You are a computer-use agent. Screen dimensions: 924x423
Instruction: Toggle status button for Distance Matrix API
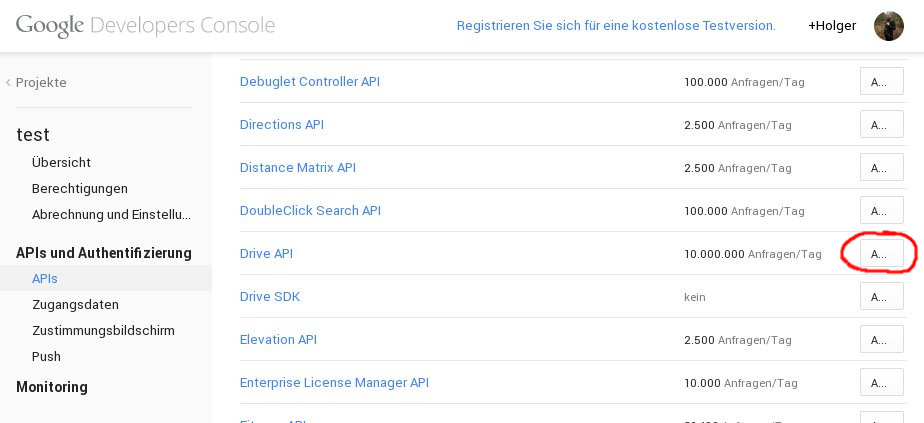tap(882, 167)
